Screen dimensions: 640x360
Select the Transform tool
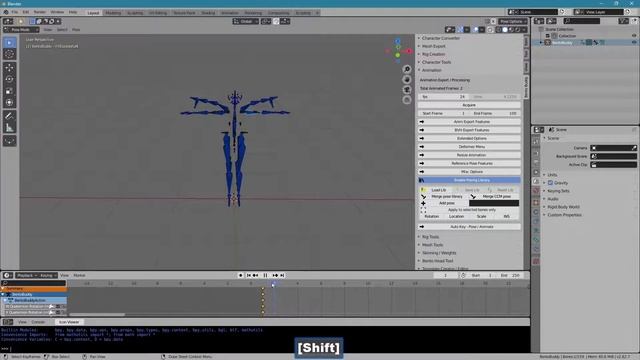point(9,102)
